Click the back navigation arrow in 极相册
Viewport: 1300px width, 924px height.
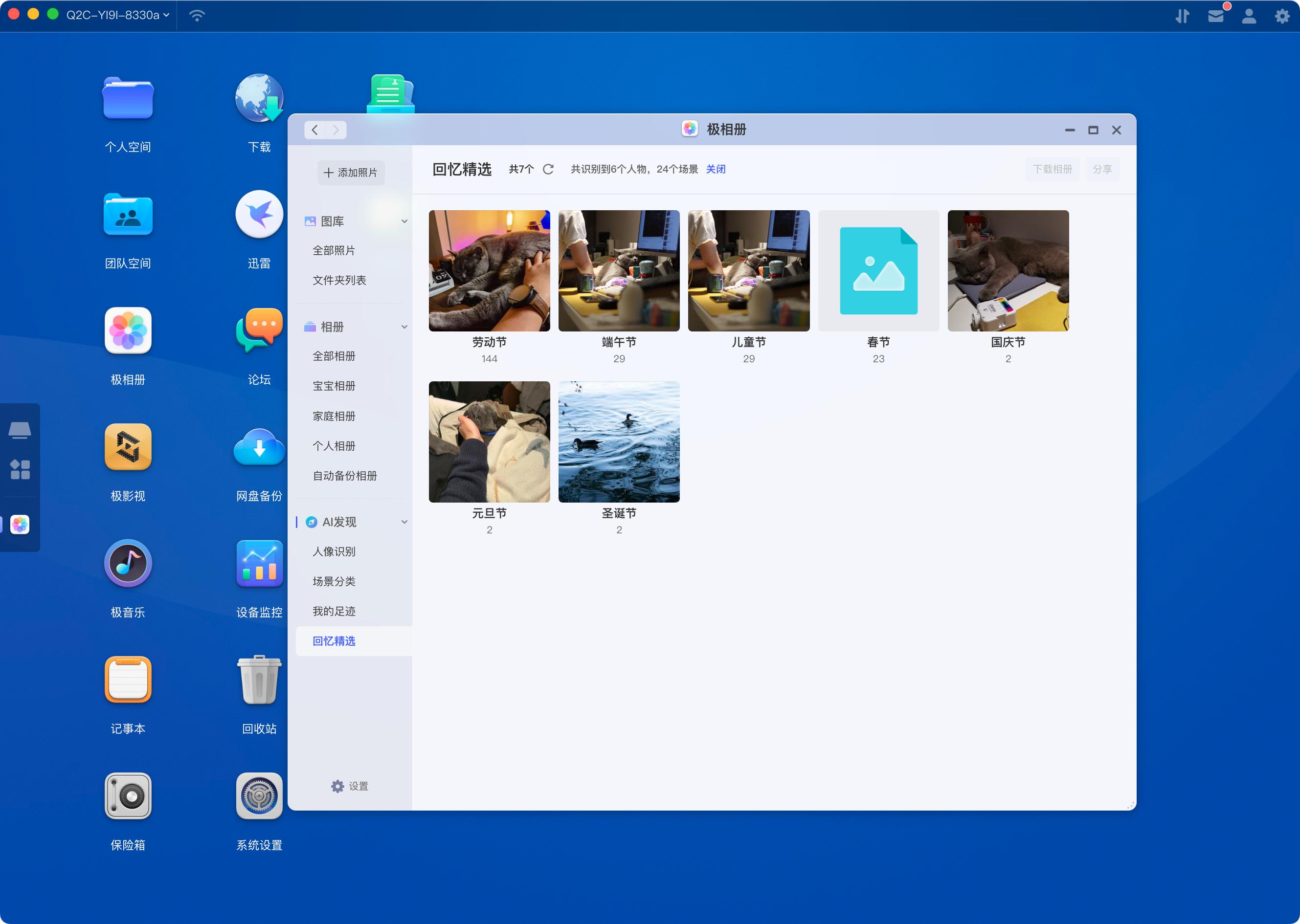(x=315, y=130)
